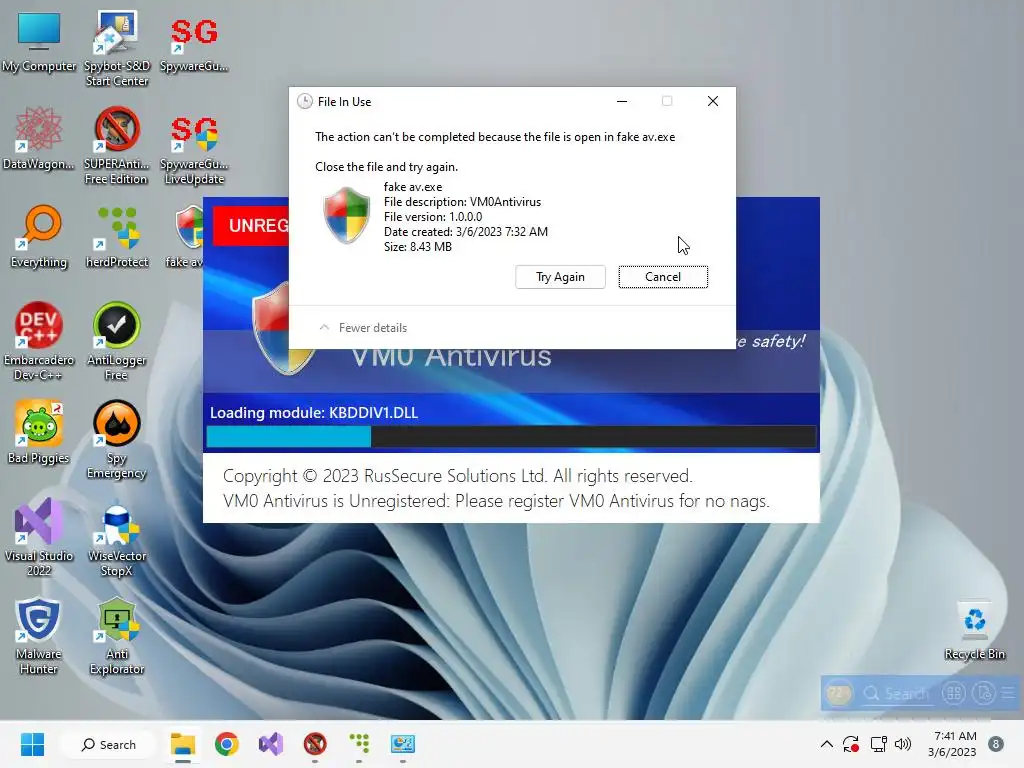Viewport: 1024px width, 768px height.
Task: Open notification center badge
Action: tap(996, 744)
